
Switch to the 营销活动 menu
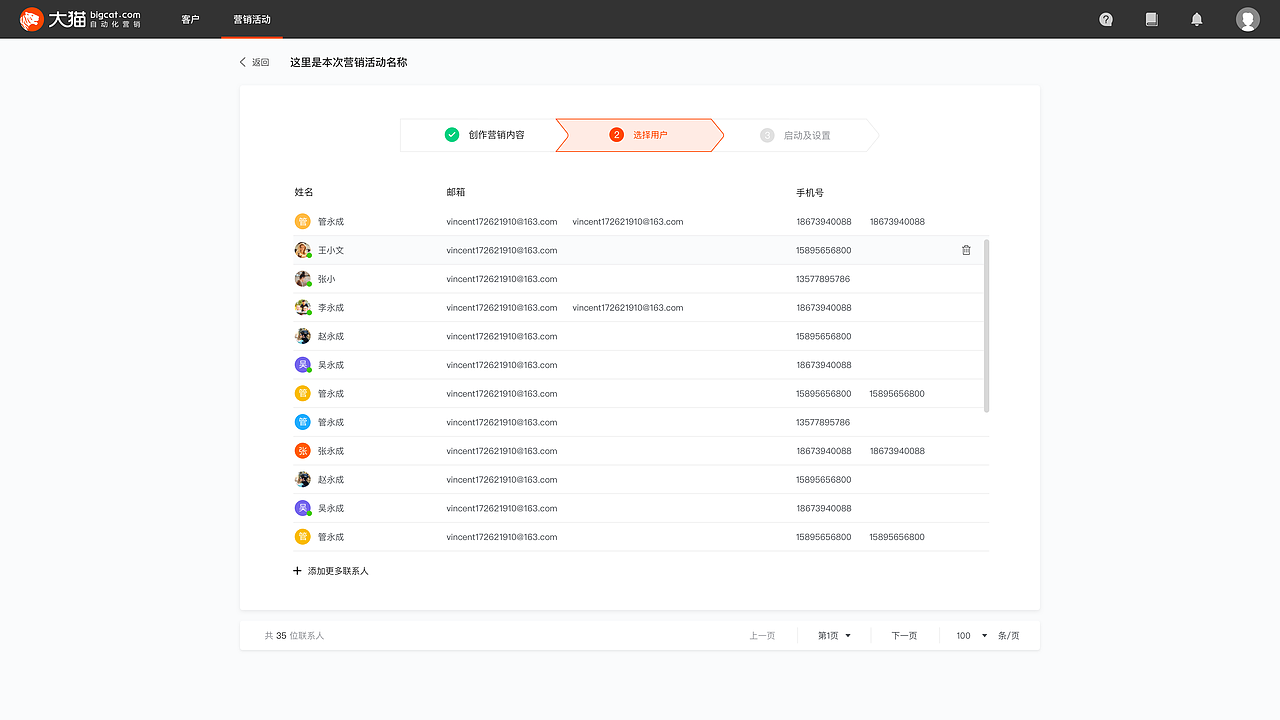coord(251,19)
